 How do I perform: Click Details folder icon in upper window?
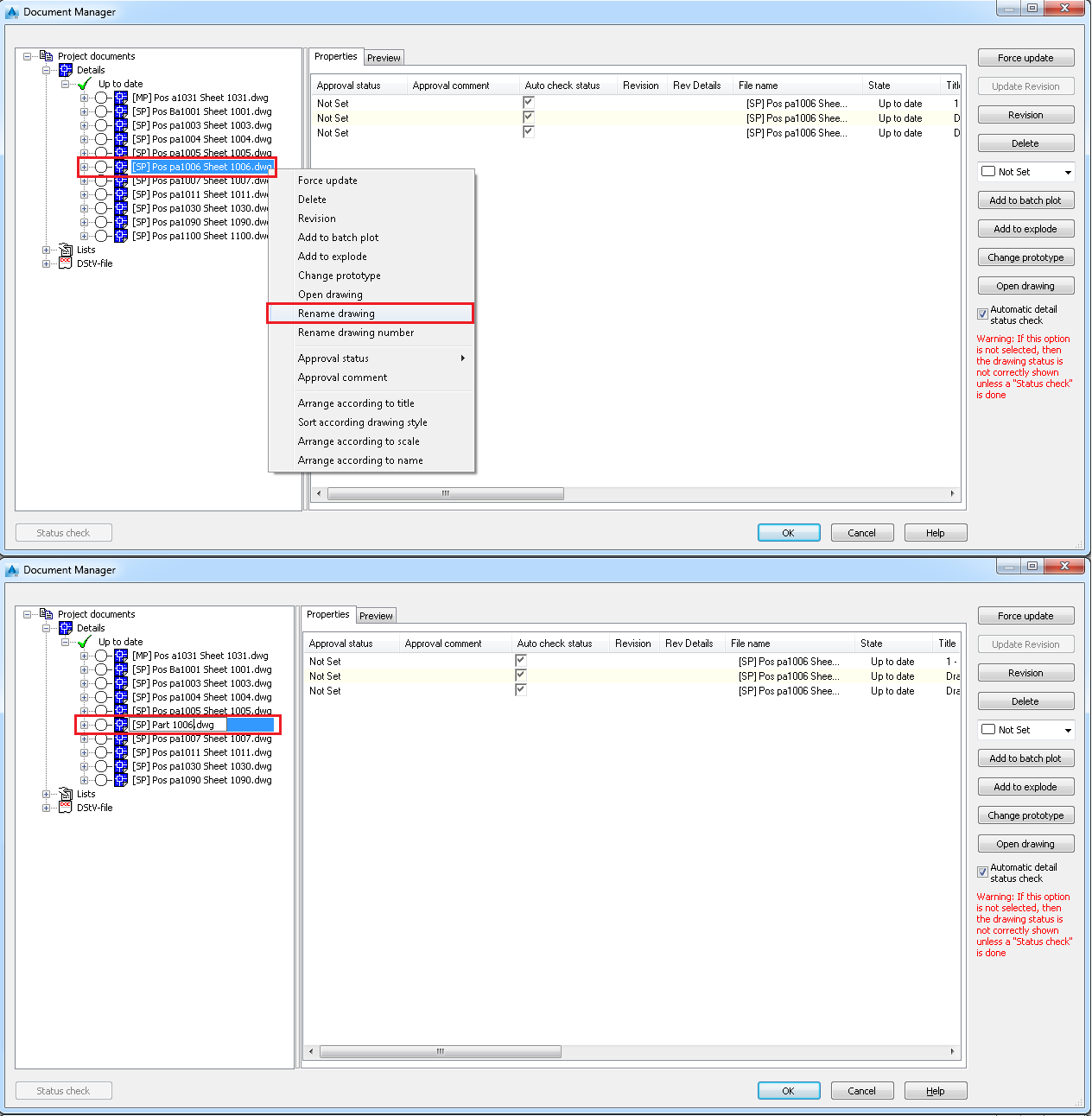click(x=66, y=70)
